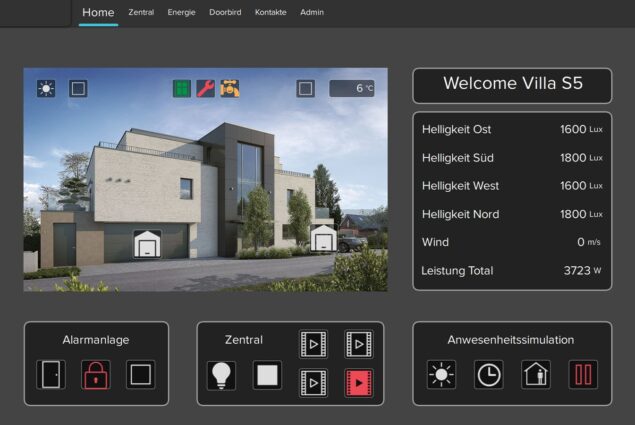Click the Wind 0 m/s row

pyautogui.click(x=512, y=242)
